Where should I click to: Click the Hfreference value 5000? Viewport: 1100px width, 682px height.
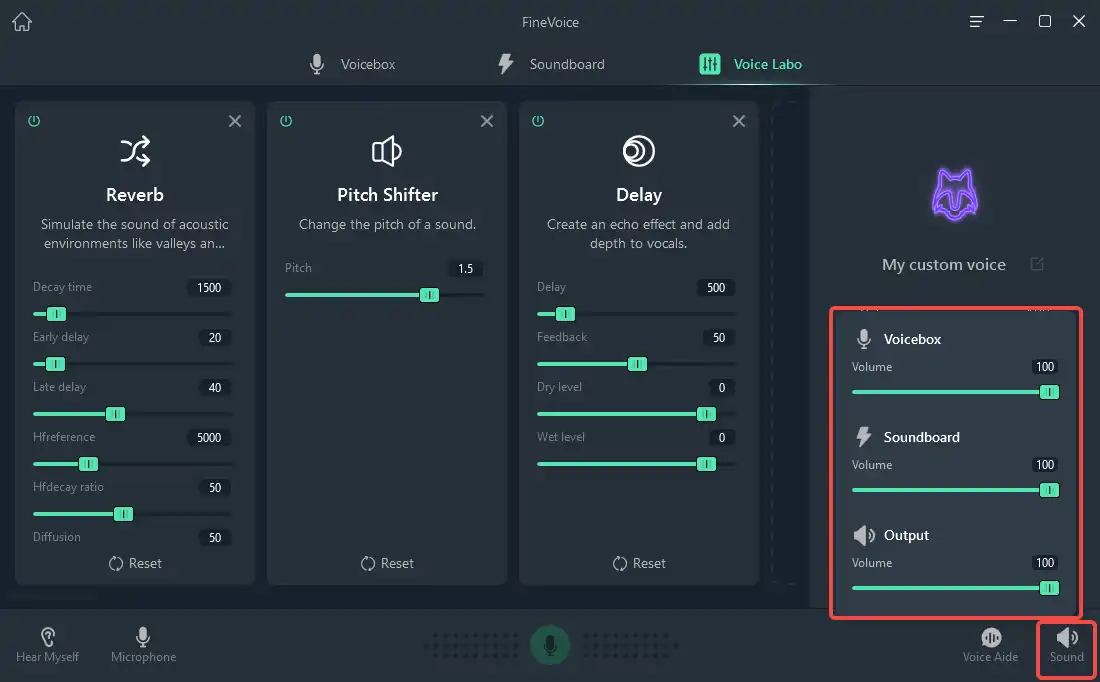point(209,437)
